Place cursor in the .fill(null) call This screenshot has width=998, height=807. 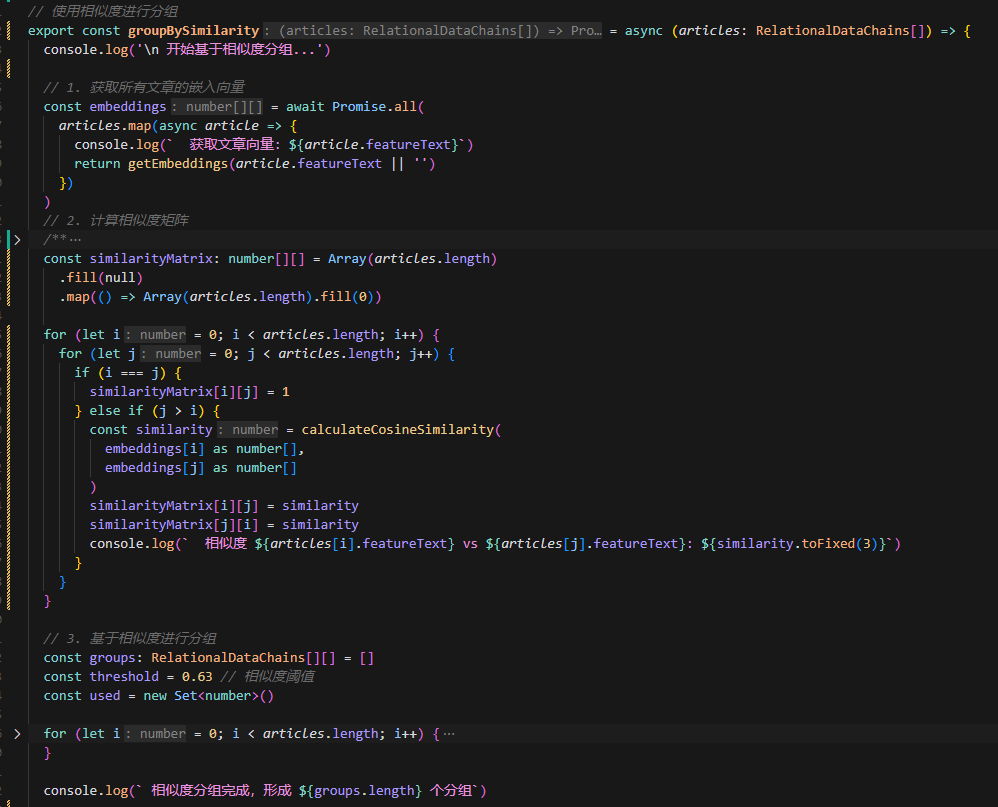coord(101,277)
